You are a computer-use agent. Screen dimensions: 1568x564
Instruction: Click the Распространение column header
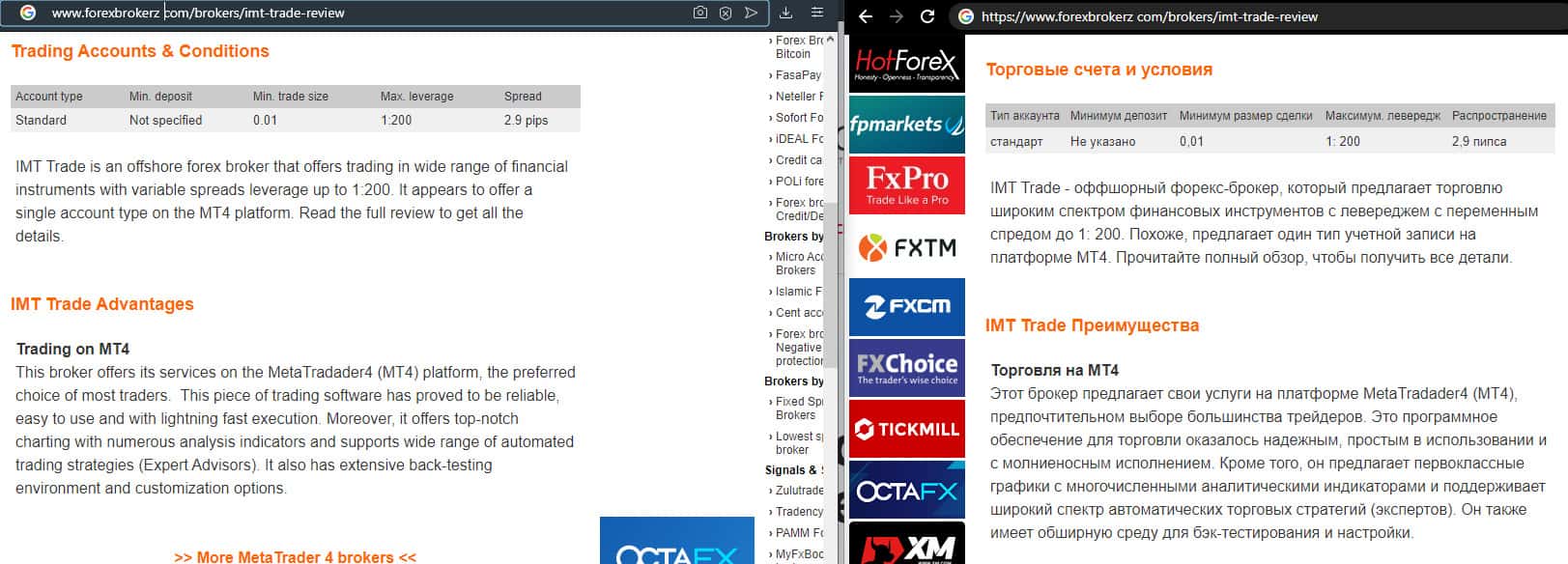click(1498, 116)
